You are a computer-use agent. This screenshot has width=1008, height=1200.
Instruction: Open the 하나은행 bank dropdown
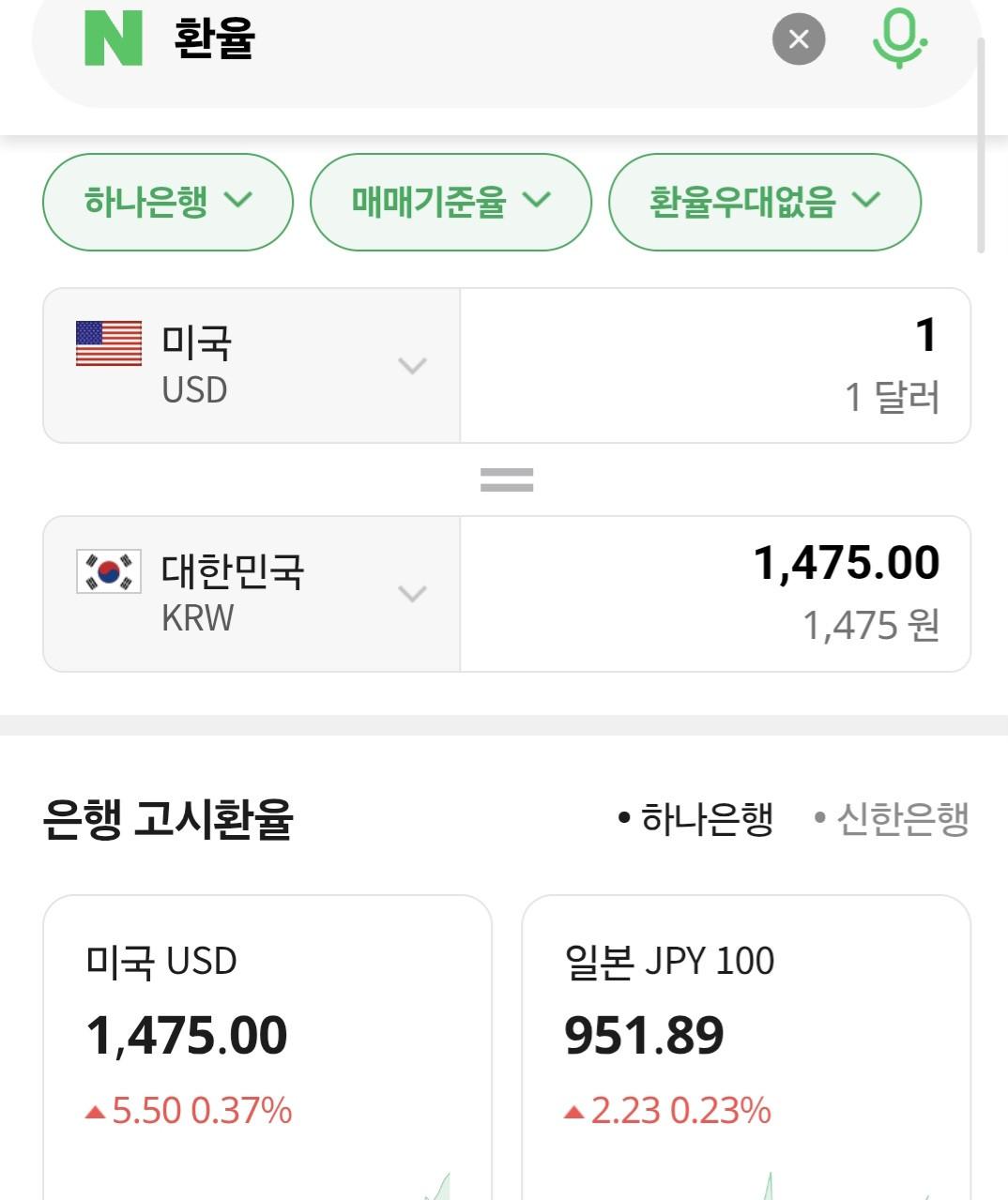168,202
